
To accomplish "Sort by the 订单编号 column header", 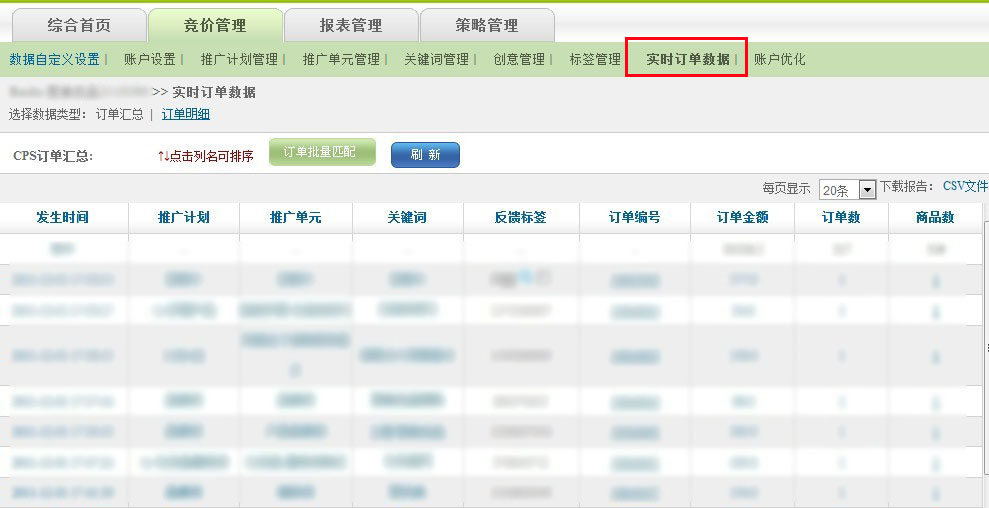I will pyautogui.click(x=634, y=217).
